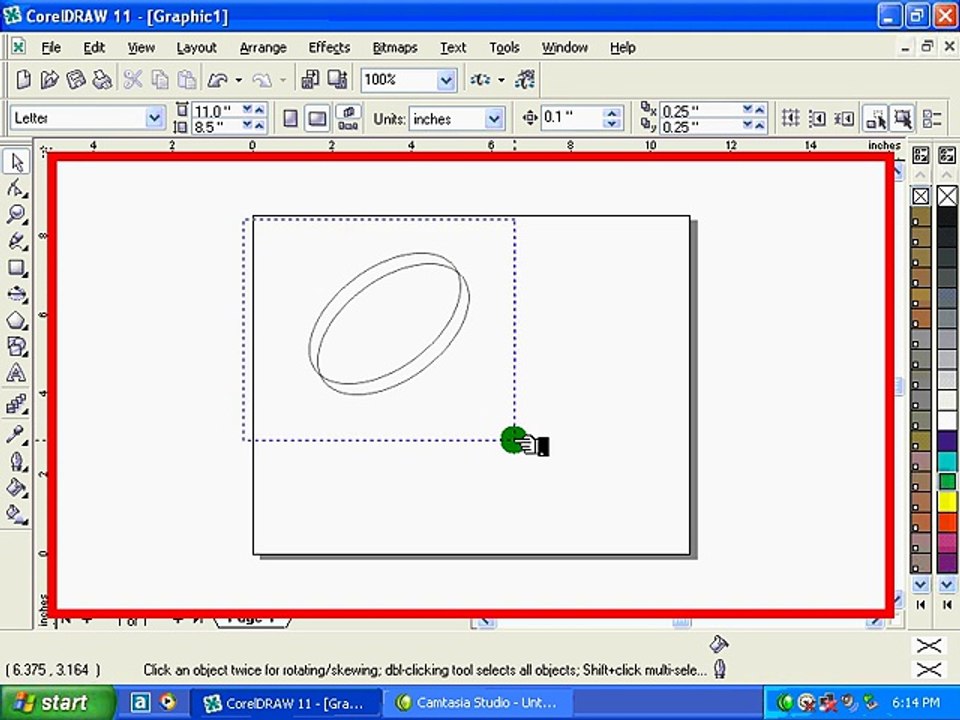Switch to Camtasia Studio taskbar button

click(478, 703)
